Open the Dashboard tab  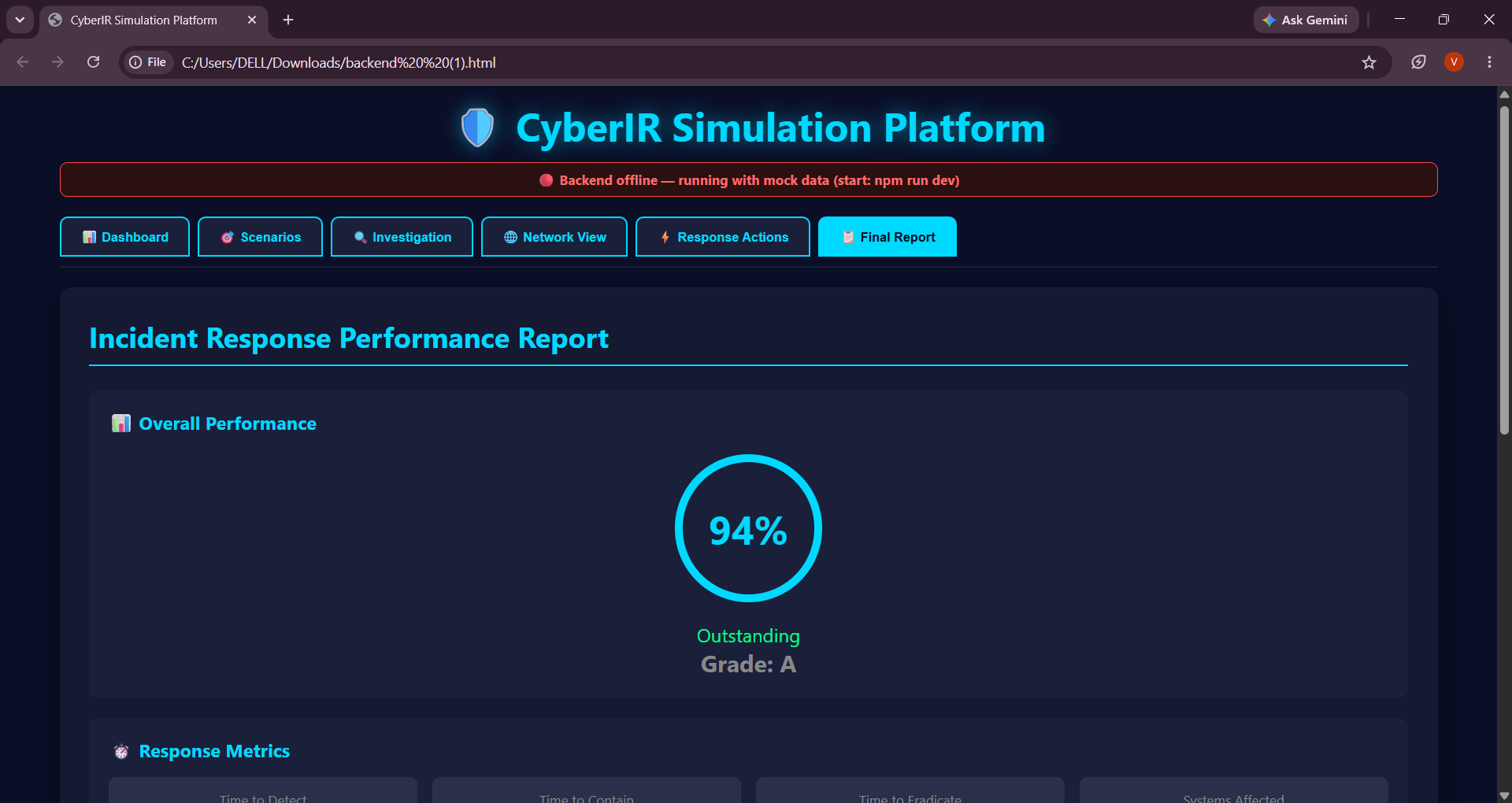[124, 237]
